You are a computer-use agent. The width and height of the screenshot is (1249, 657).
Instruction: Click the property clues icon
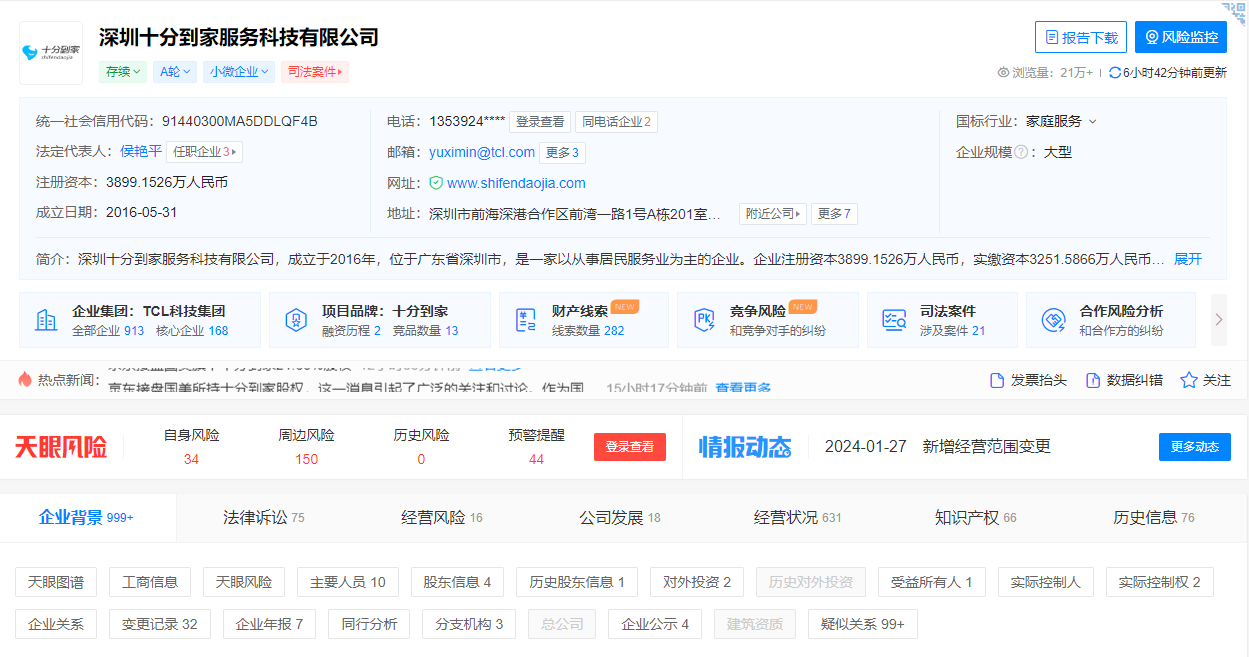pyautogui.click(x=526, y=320)
